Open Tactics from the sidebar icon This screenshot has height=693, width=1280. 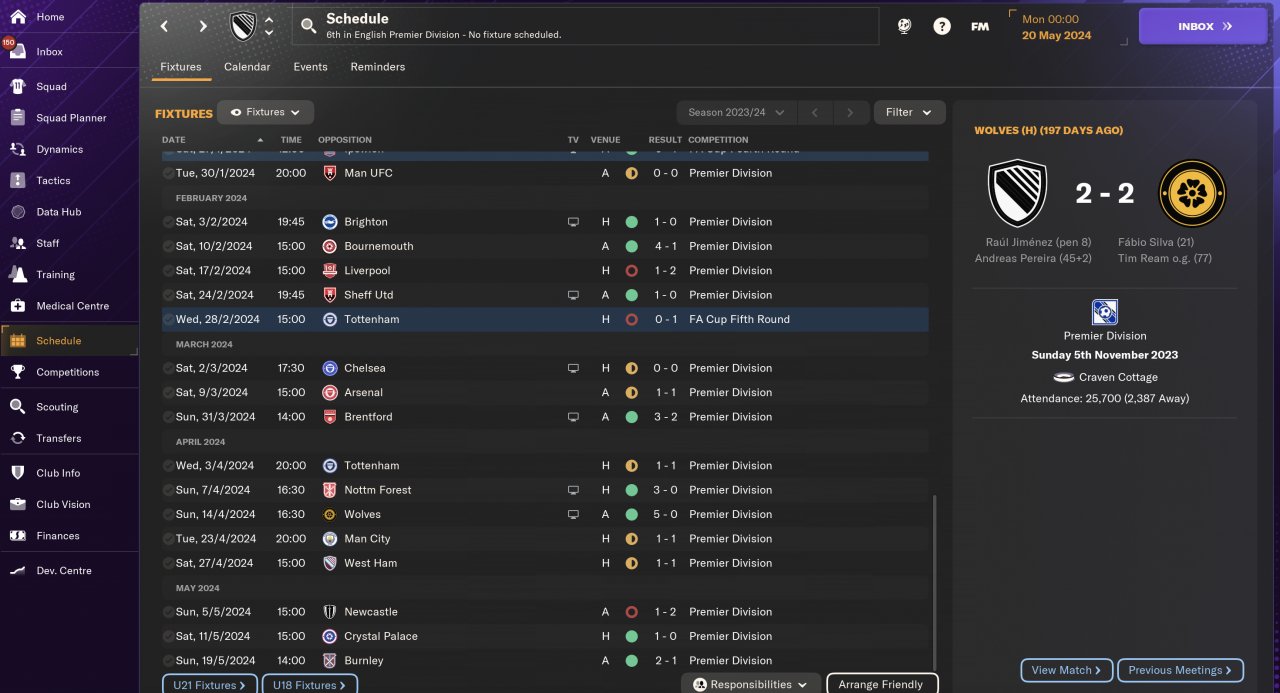(x=17, y=181)
